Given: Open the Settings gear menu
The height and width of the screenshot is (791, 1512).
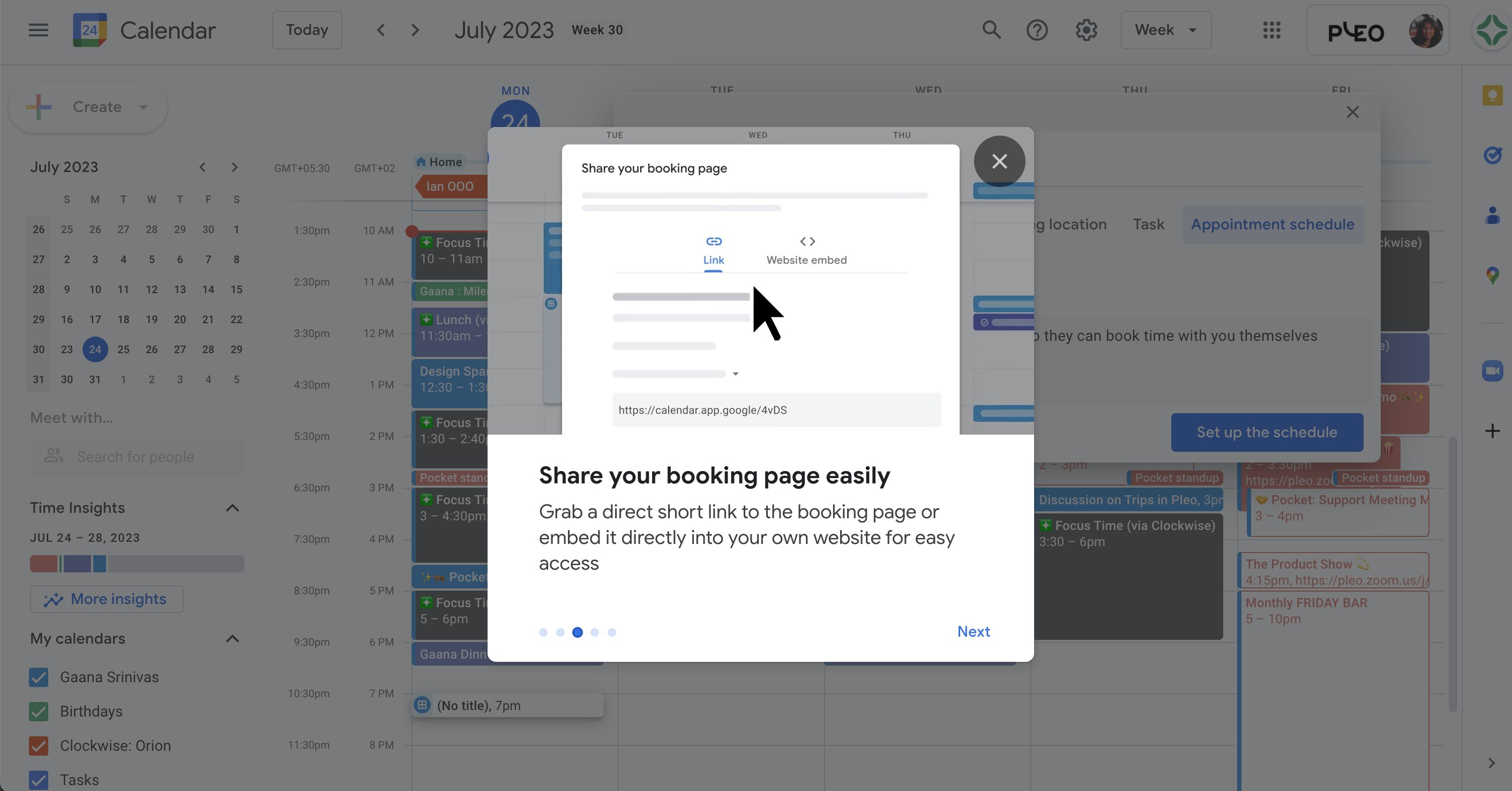Looking at the screenshot, I should click(1087, 30).
